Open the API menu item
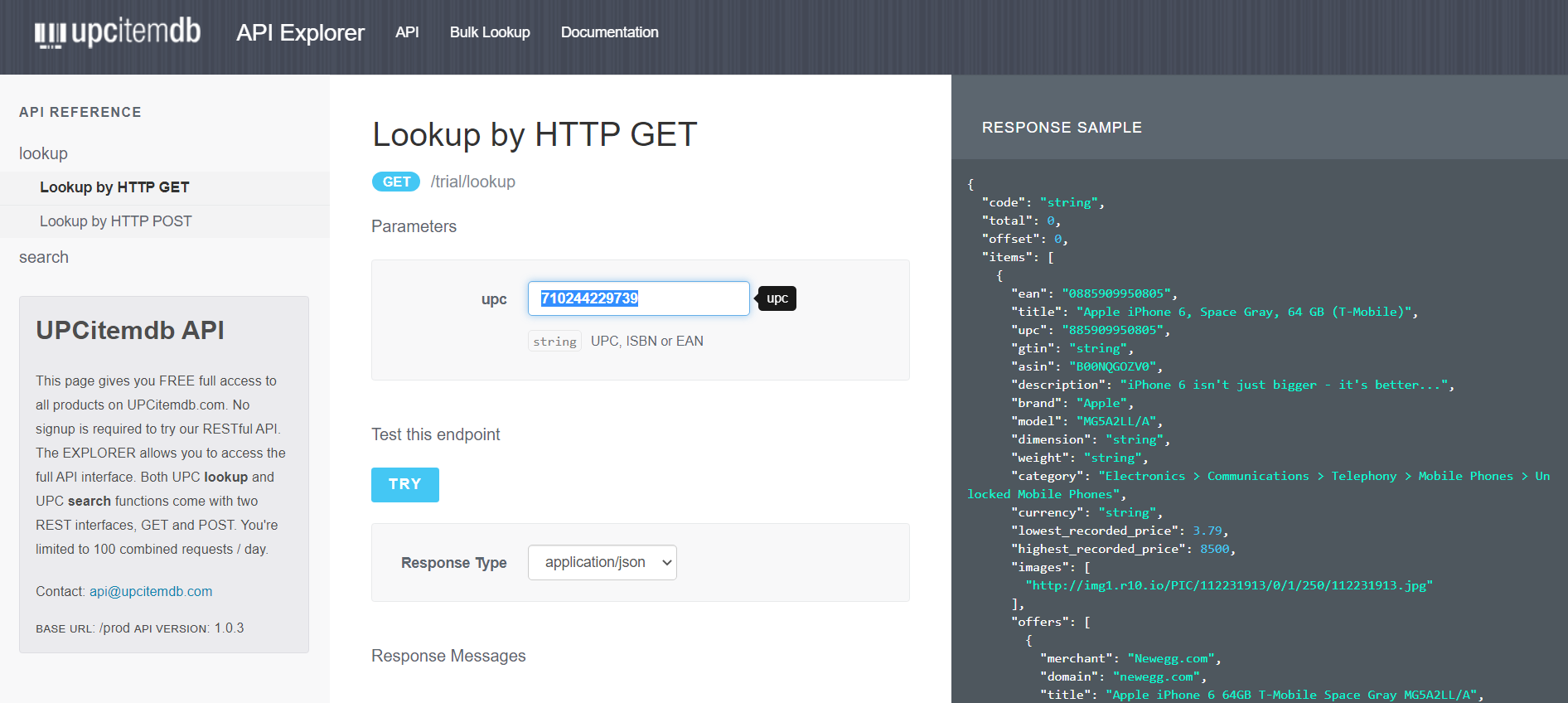 click(407, 32)
